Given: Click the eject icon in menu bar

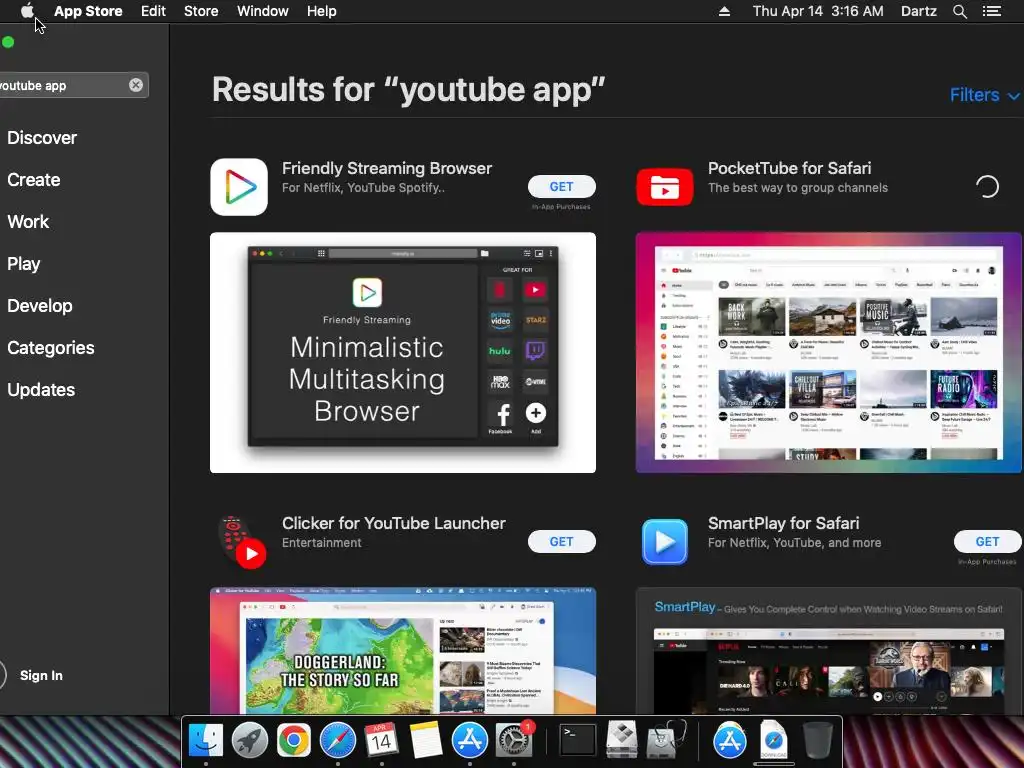Looking at the screenshot, I should (x=724, y=11).
